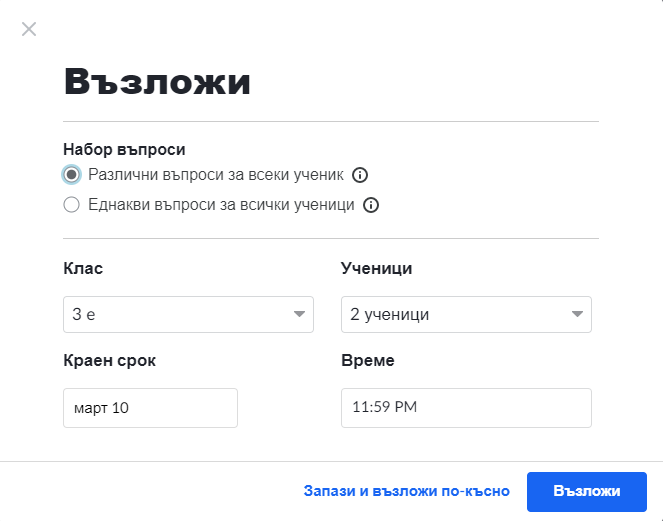Click the Клас field label
The height and width of the screenshot is (521, 663).
(x=83, y=268)
